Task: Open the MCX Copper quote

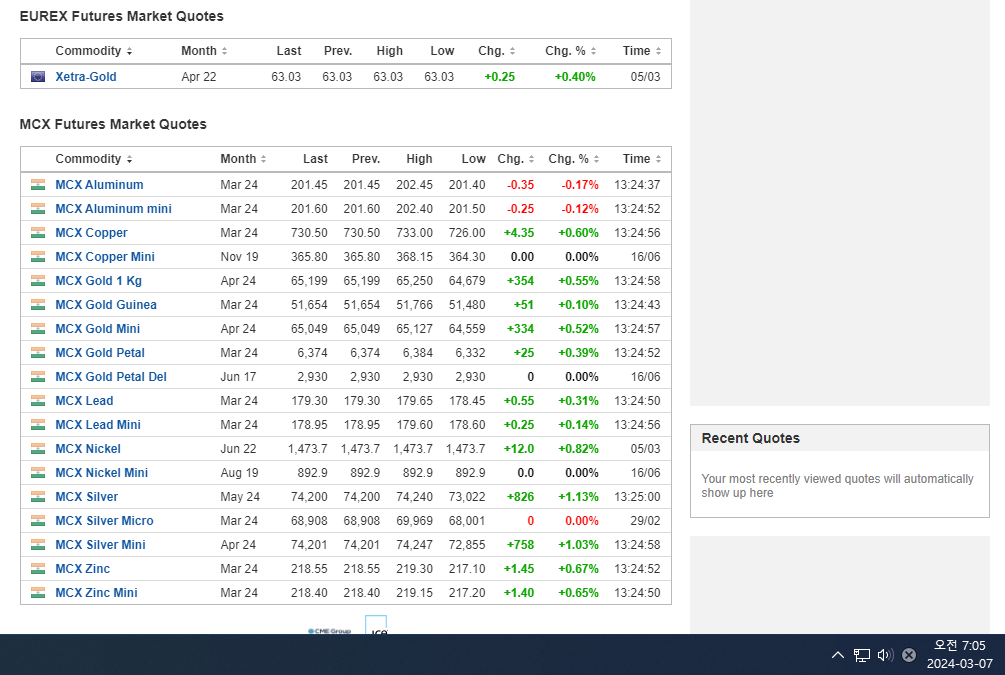Action: click(x=91, y=233)
